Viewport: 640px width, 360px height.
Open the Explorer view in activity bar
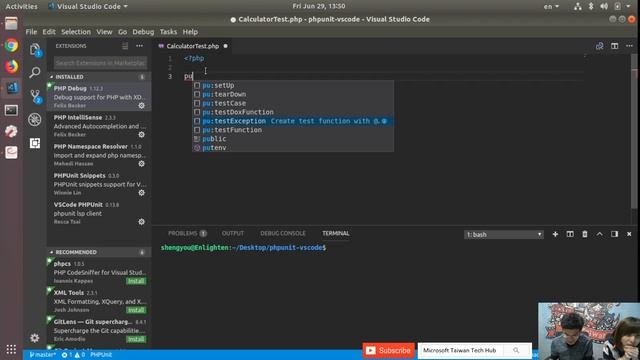point(35,49)
